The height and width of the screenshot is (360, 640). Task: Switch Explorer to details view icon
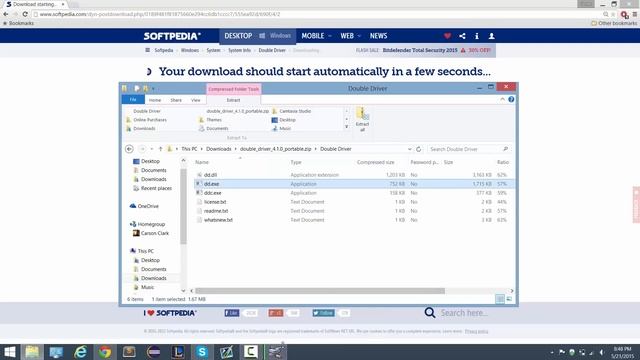[500, 299]
